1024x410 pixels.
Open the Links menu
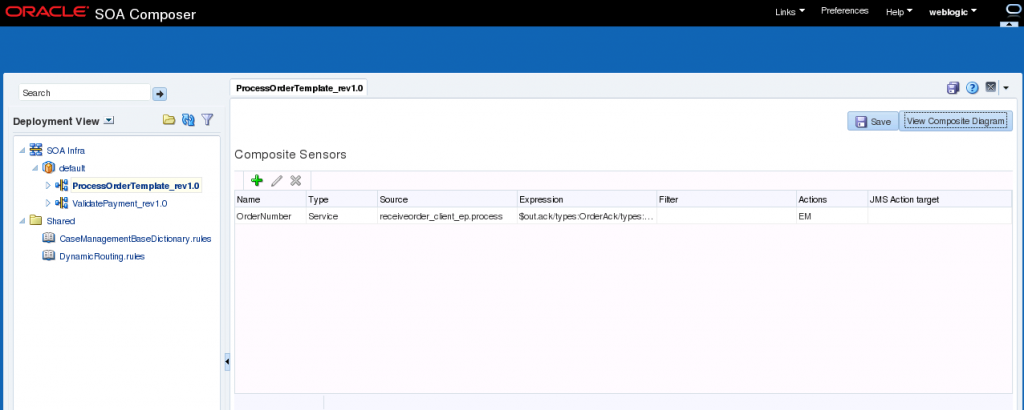(790, 12)
